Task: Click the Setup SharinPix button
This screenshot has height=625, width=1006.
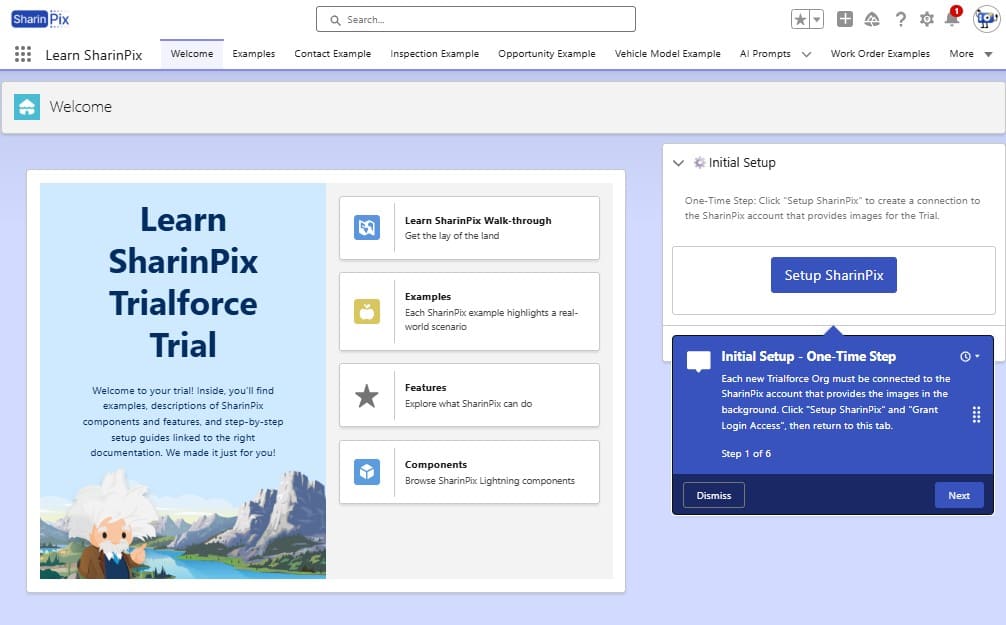Action: [833, 274]
